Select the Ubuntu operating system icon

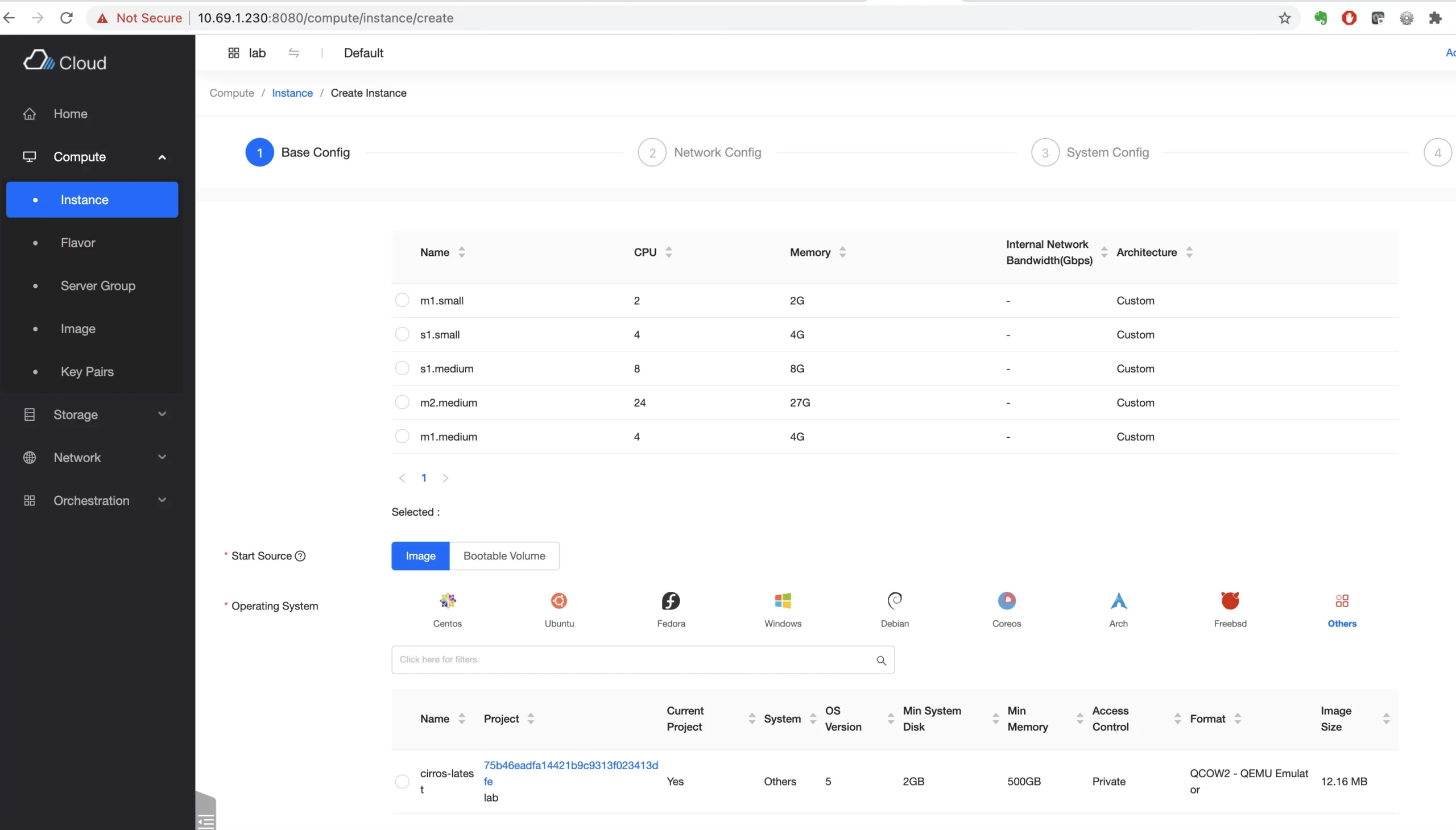click(x=559, y=601)
